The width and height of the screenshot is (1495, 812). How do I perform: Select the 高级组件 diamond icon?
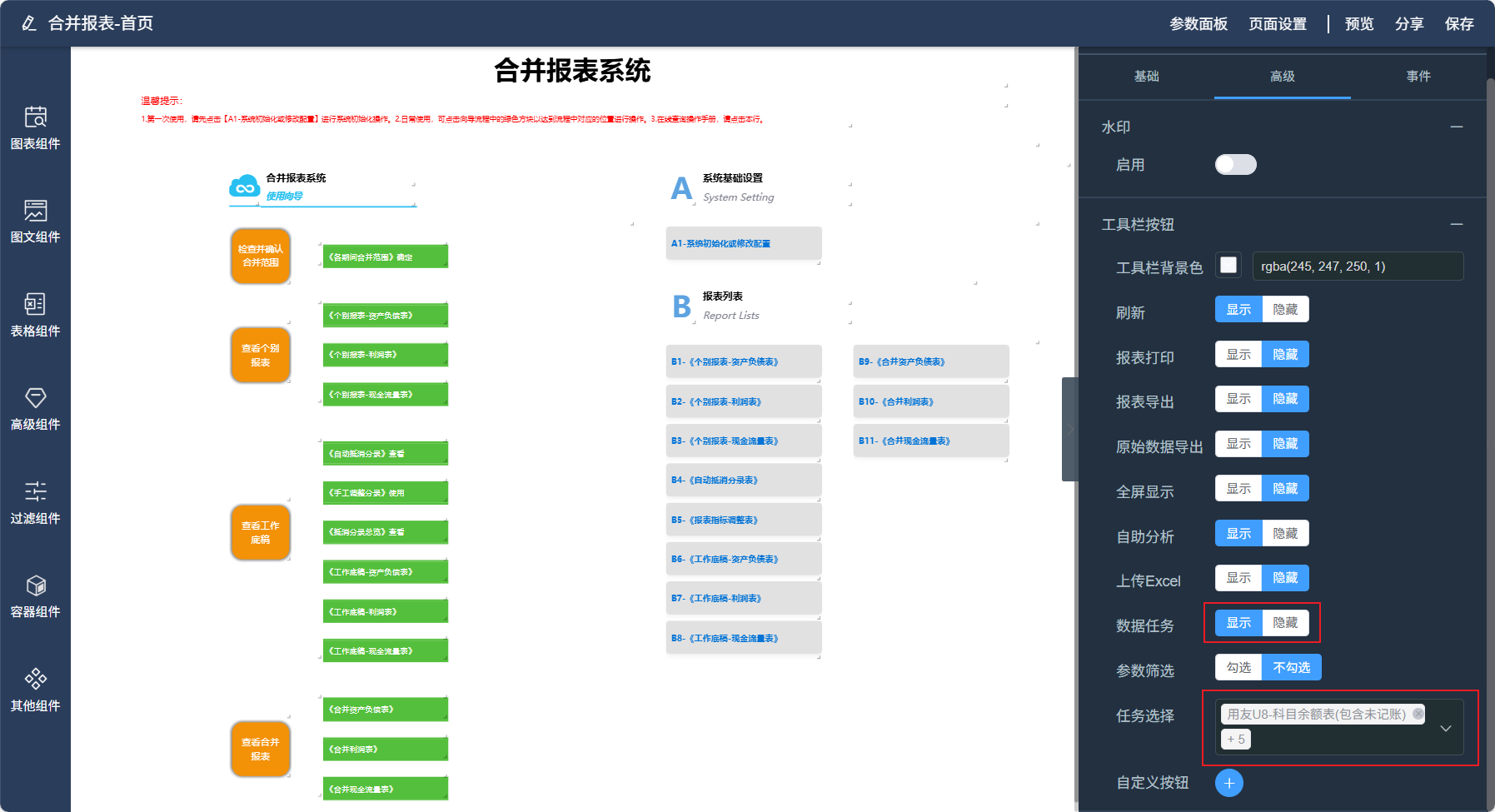click(x=35, y=398)
